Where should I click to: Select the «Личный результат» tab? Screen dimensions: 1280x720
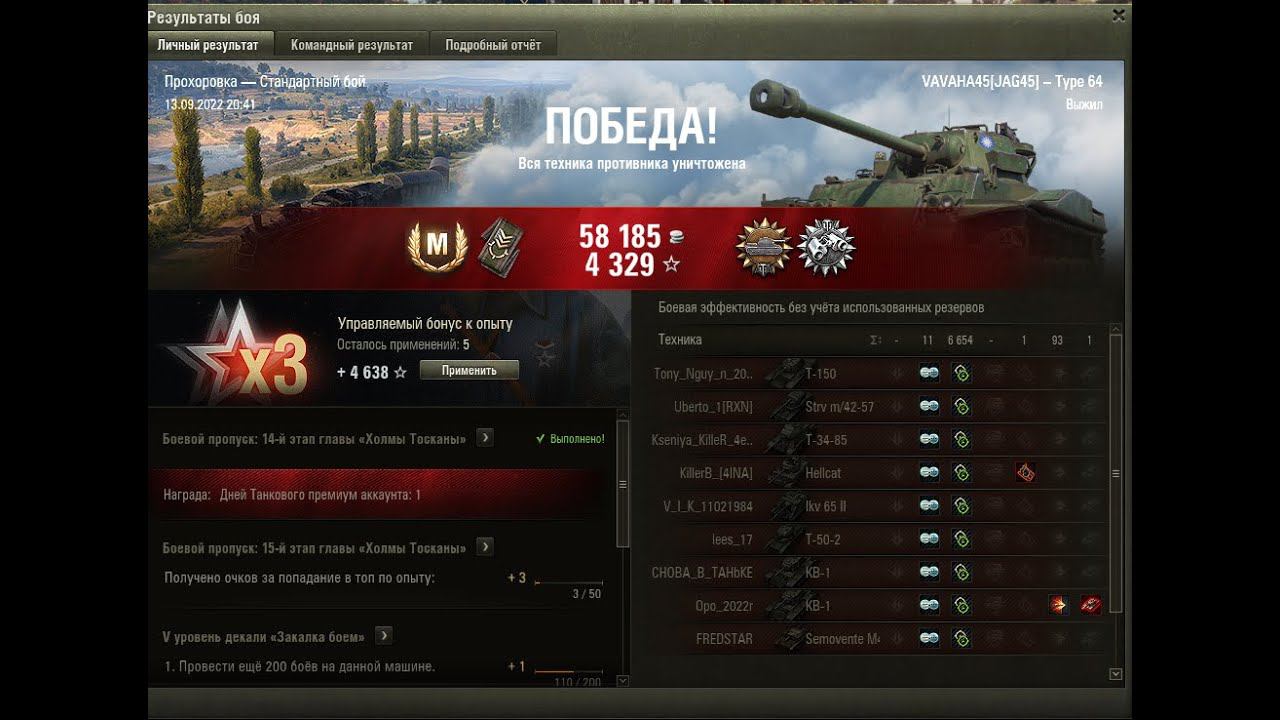coord(208,45)
